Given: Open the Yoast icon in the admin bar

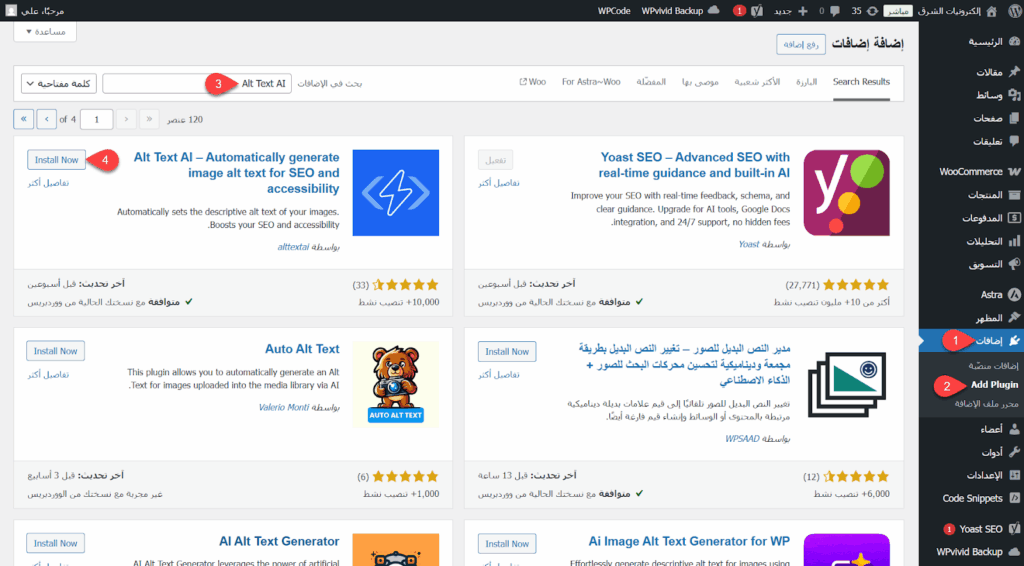Looking at the screenshot, I should click(x=757, y=10).
